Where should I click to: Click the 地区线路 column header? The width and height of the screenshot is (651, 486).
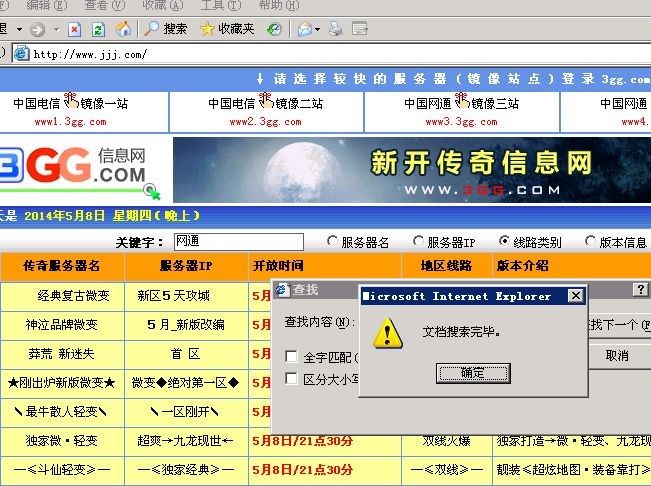click(446, 266)
